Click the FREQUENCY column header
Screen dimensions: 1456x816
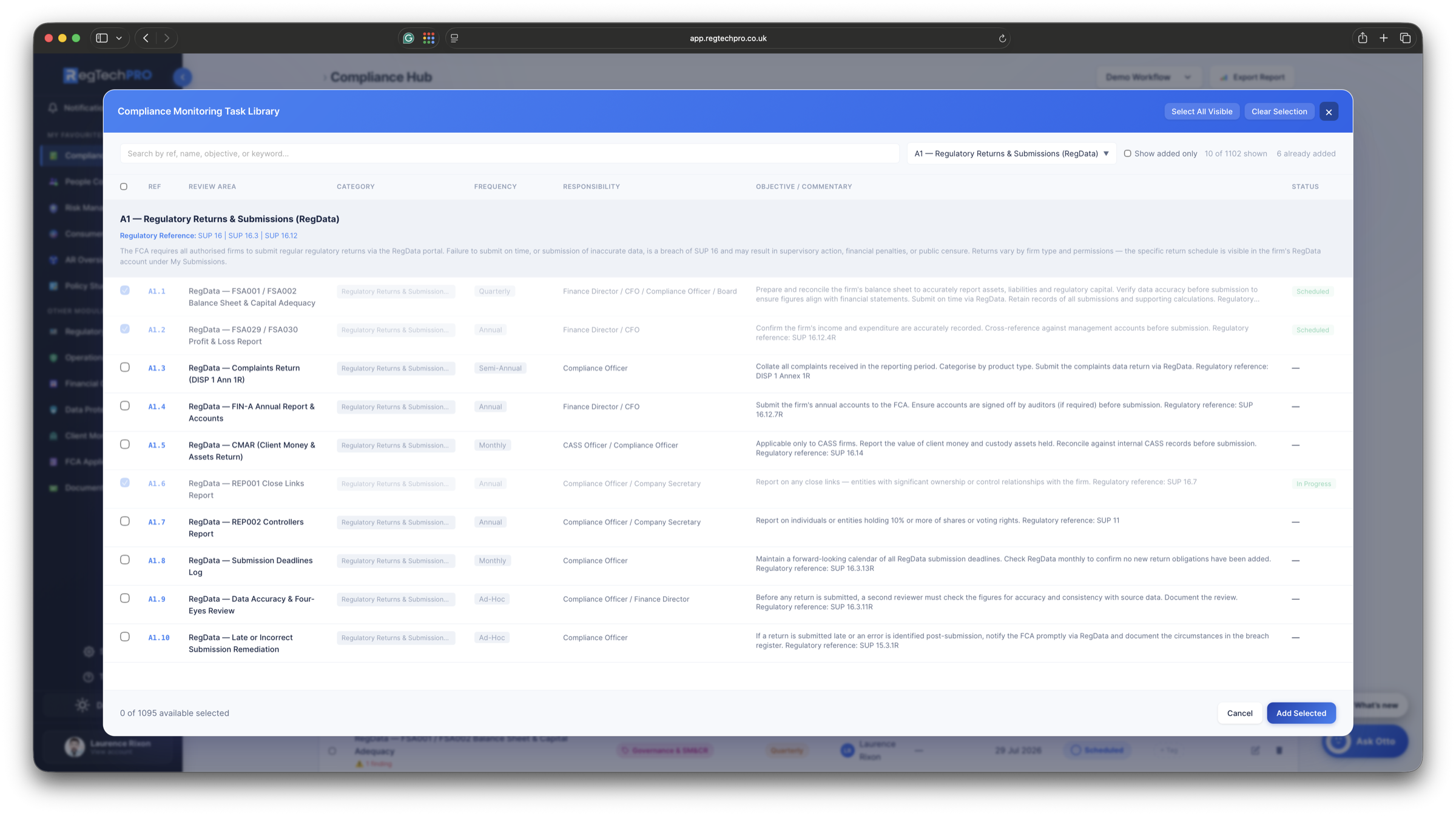[495, 186]
